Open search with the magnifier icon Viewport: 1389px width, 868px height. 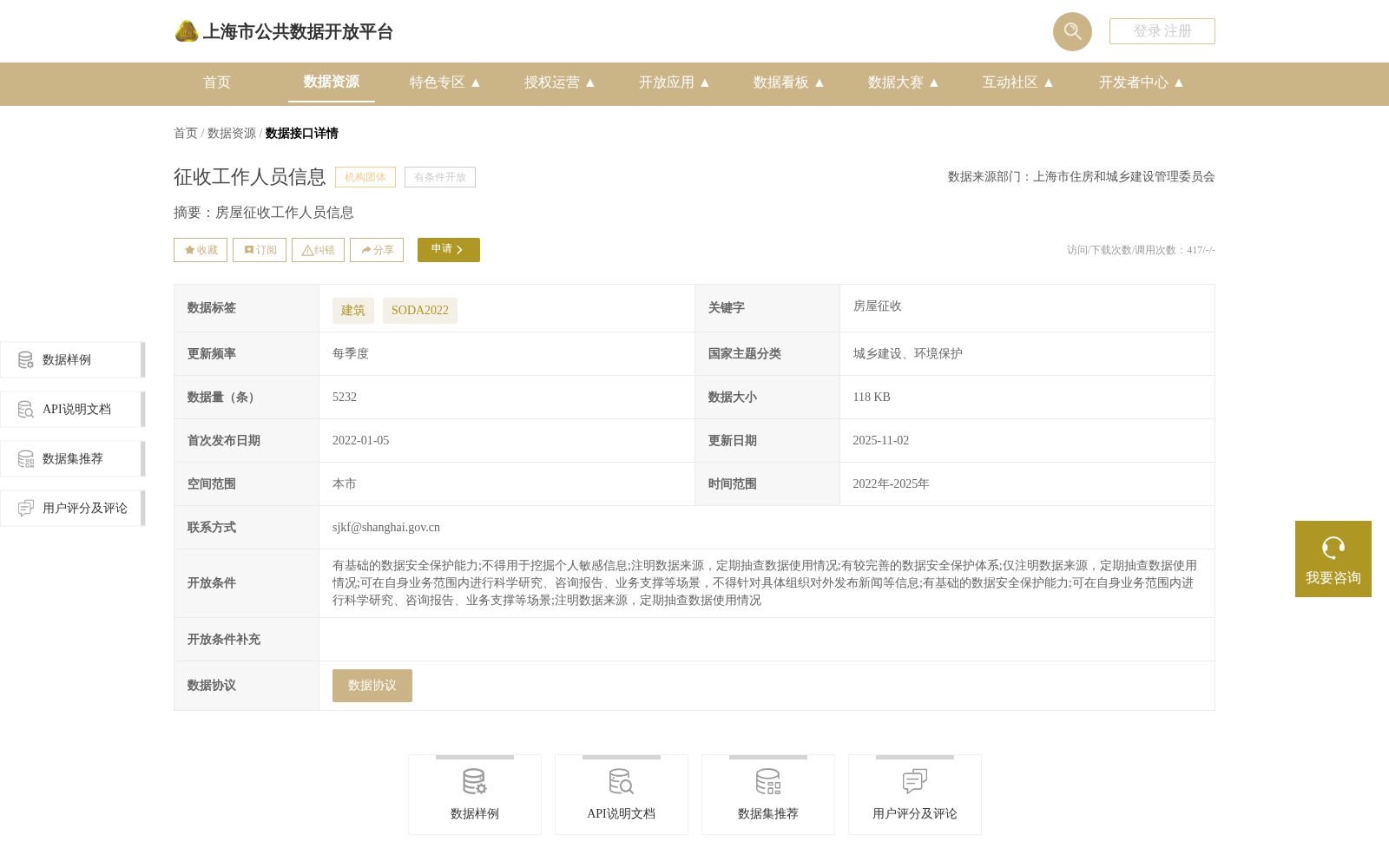(x=1072, y=31)
